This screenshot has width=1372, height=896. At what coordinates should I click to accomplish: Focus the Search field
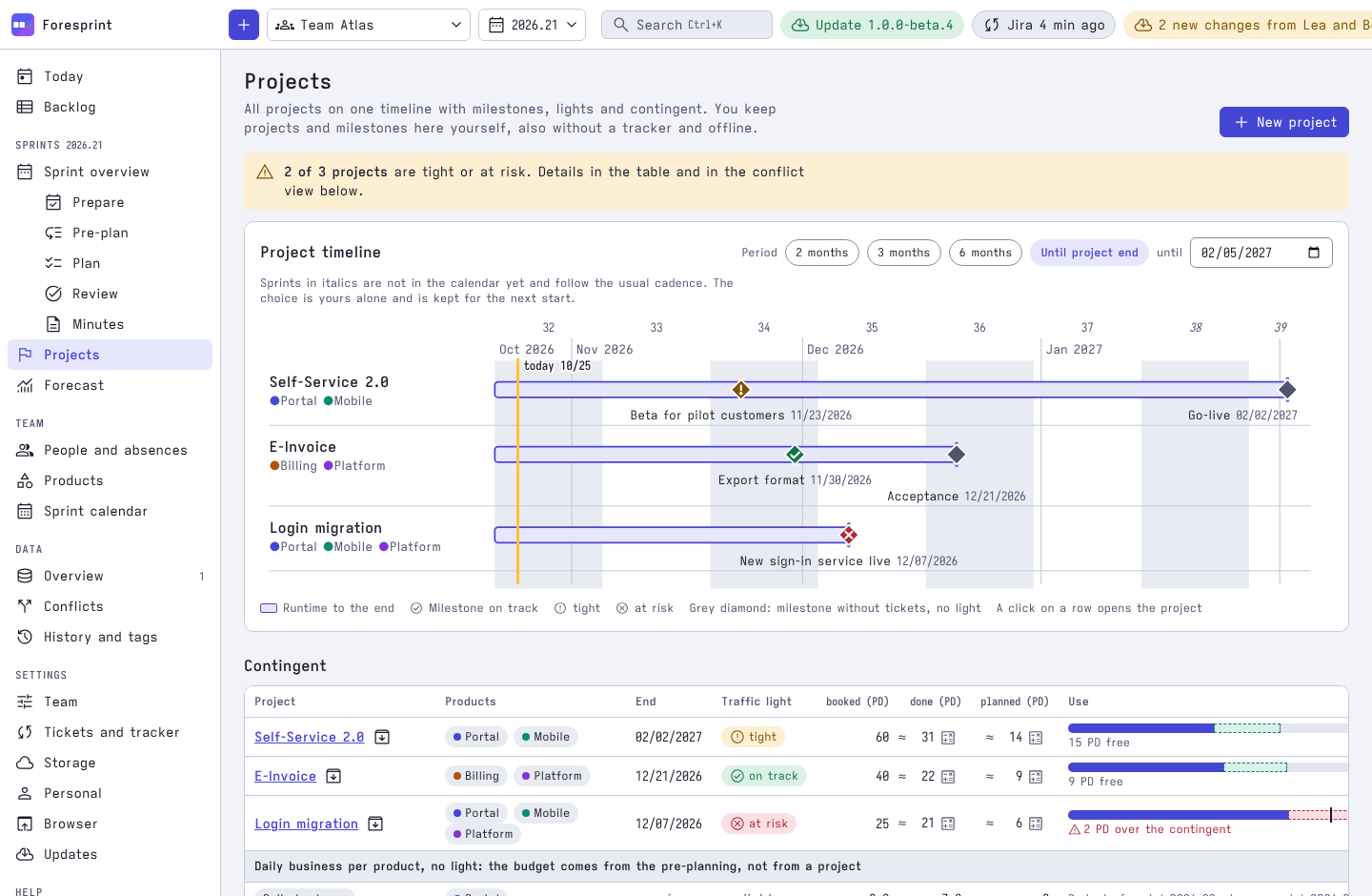pos(687,25)
